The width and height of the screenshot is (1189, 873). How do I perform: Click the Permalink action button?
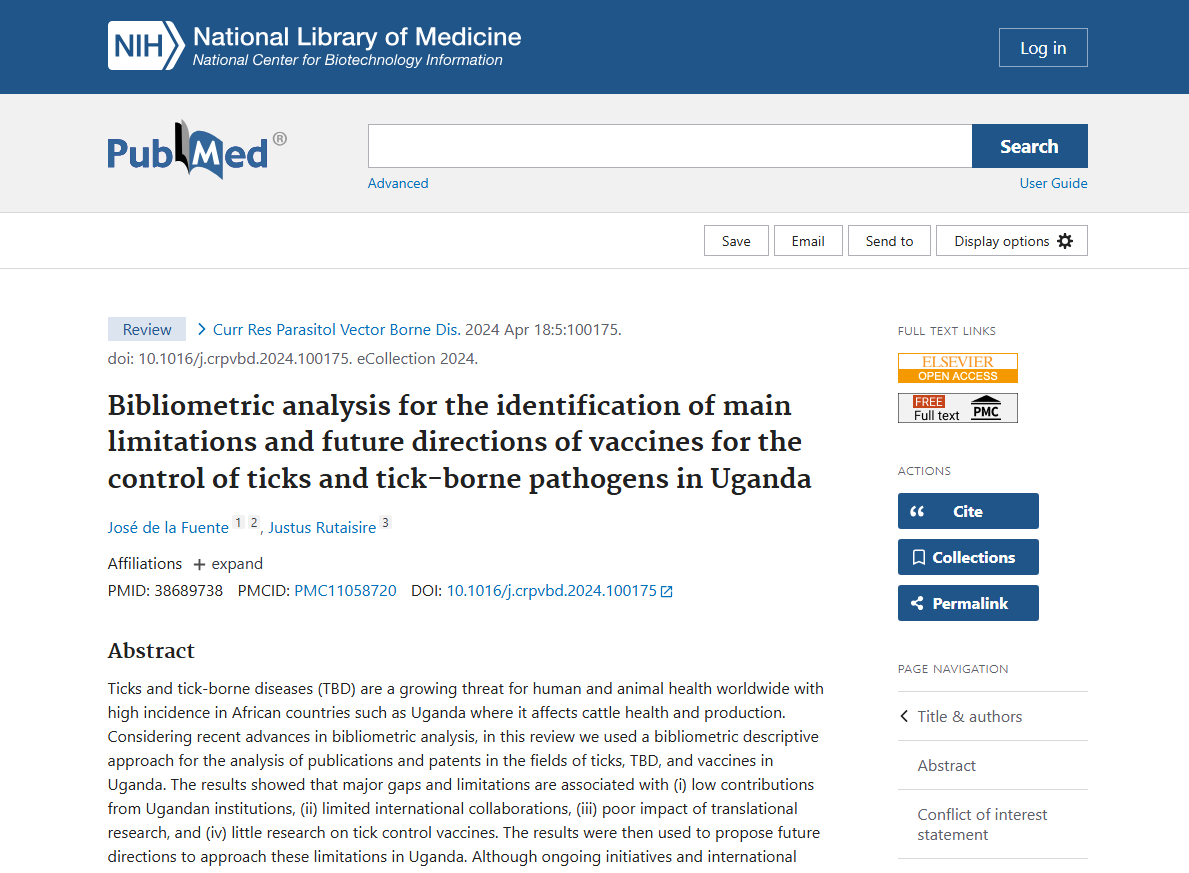(968, 603)
